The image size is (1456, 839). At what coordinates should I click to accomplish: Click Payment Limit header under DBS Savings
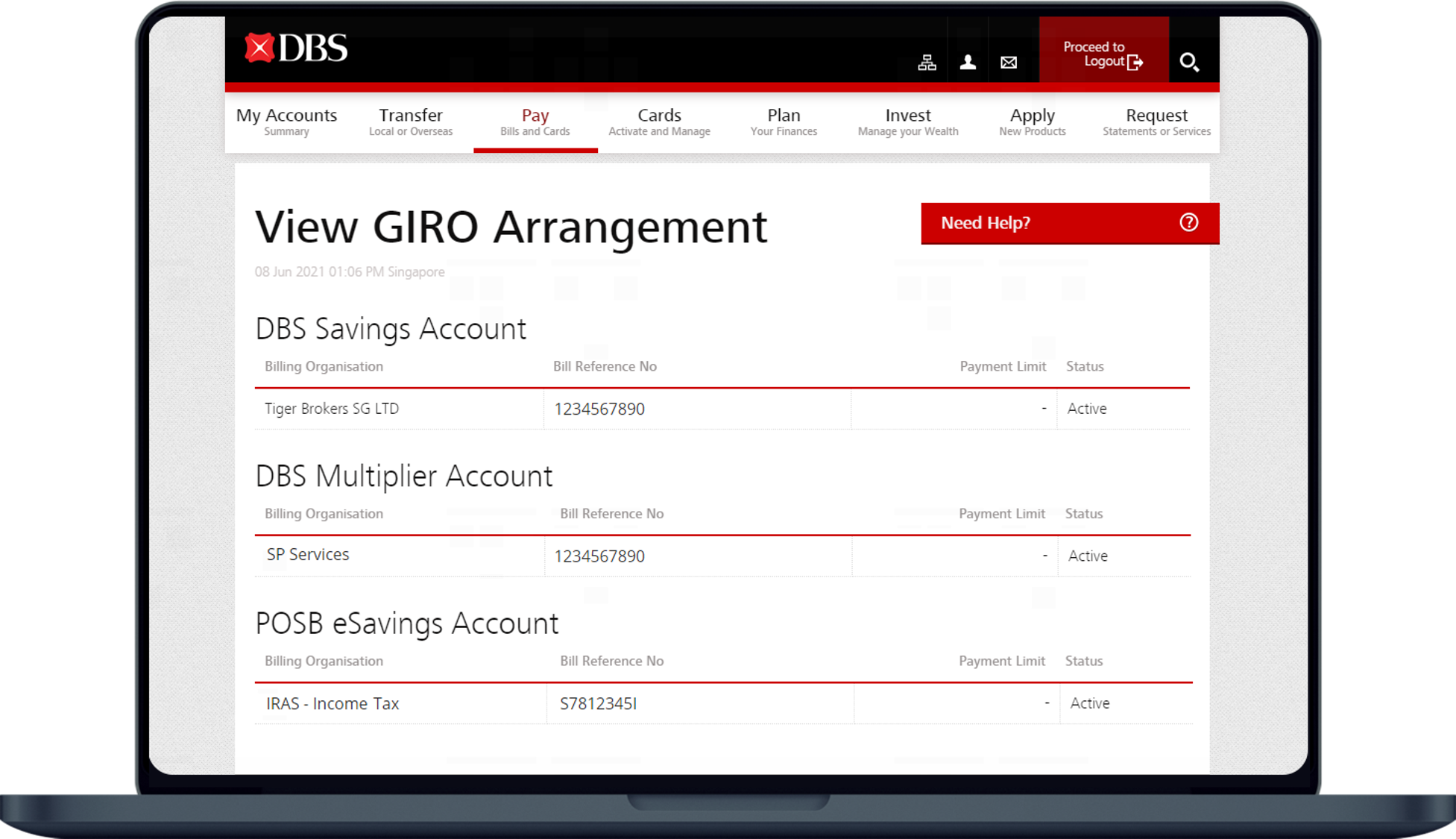tap(1003, 366)
